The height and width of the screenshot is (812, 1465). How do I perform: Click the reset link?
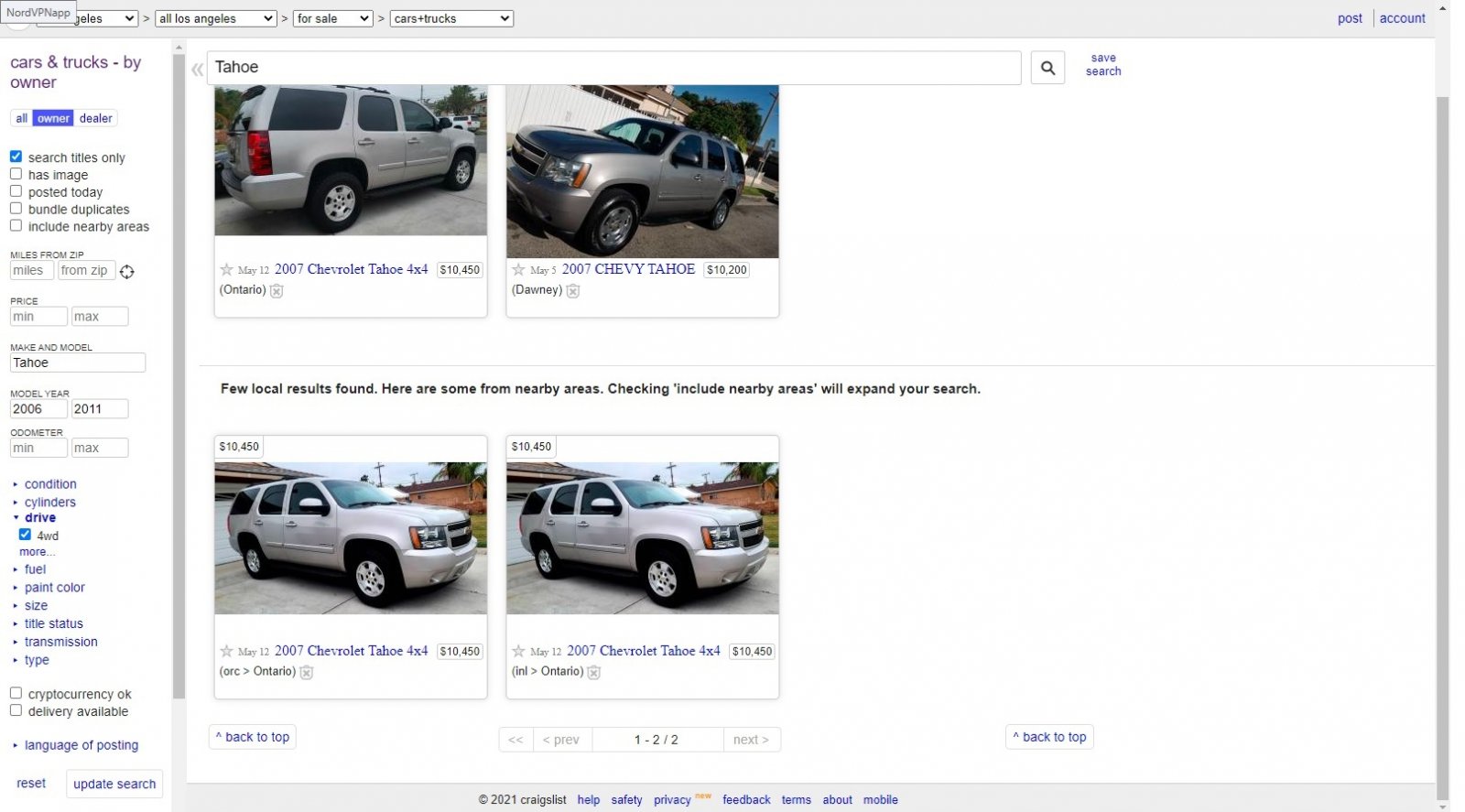pos(31,784)
